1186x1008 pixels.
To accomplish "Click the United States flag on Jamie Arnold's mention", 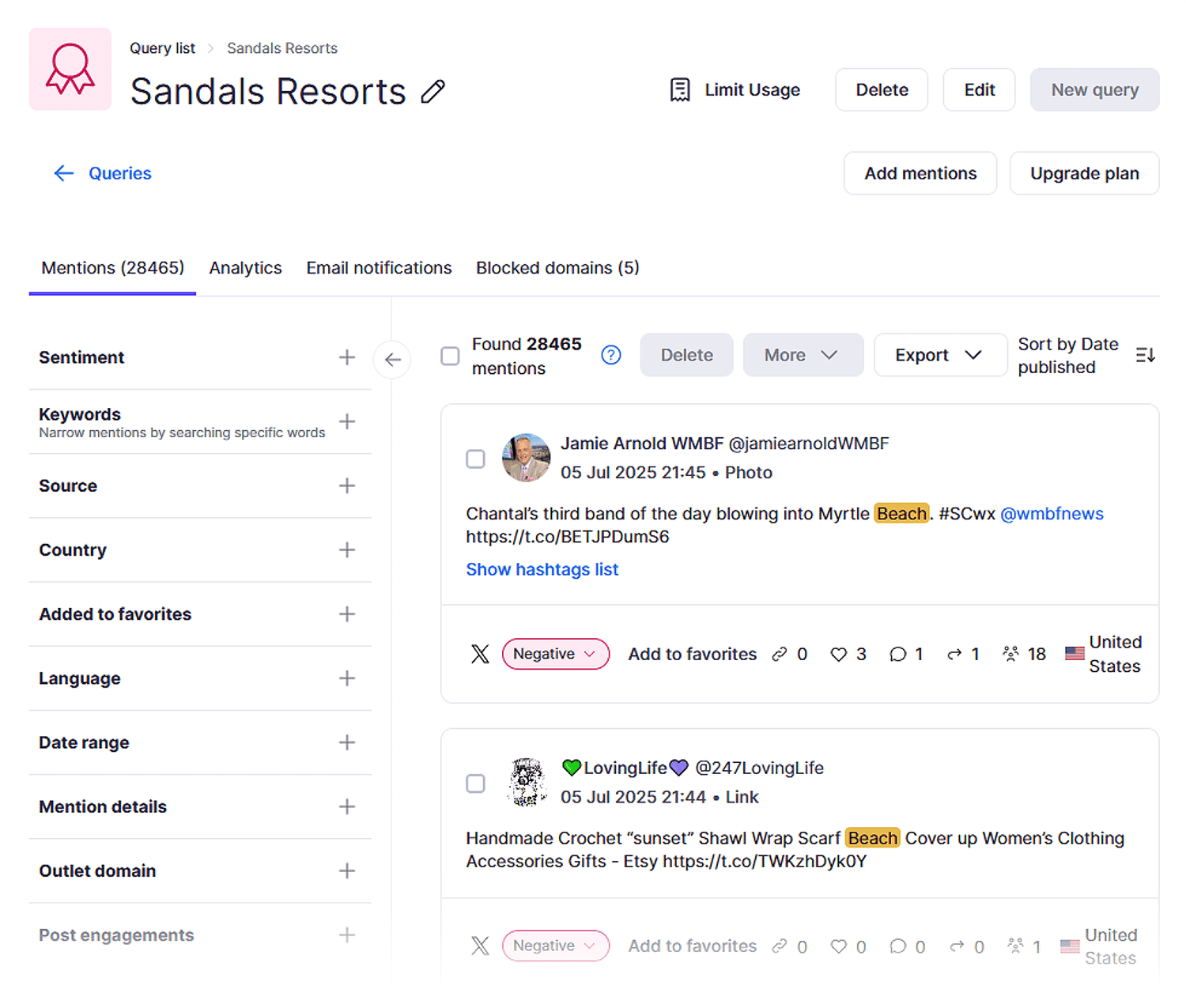I will (x=1075, y=654).
